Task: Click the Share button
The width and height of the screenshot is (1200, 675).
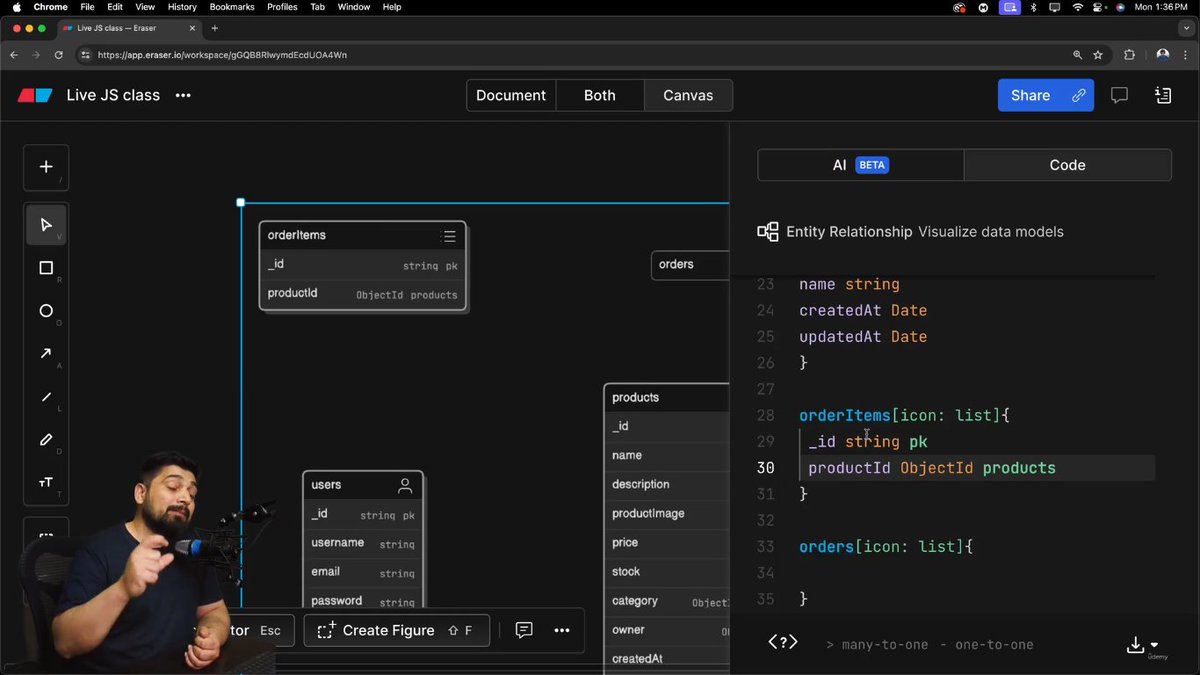Action: (1046, 95)
